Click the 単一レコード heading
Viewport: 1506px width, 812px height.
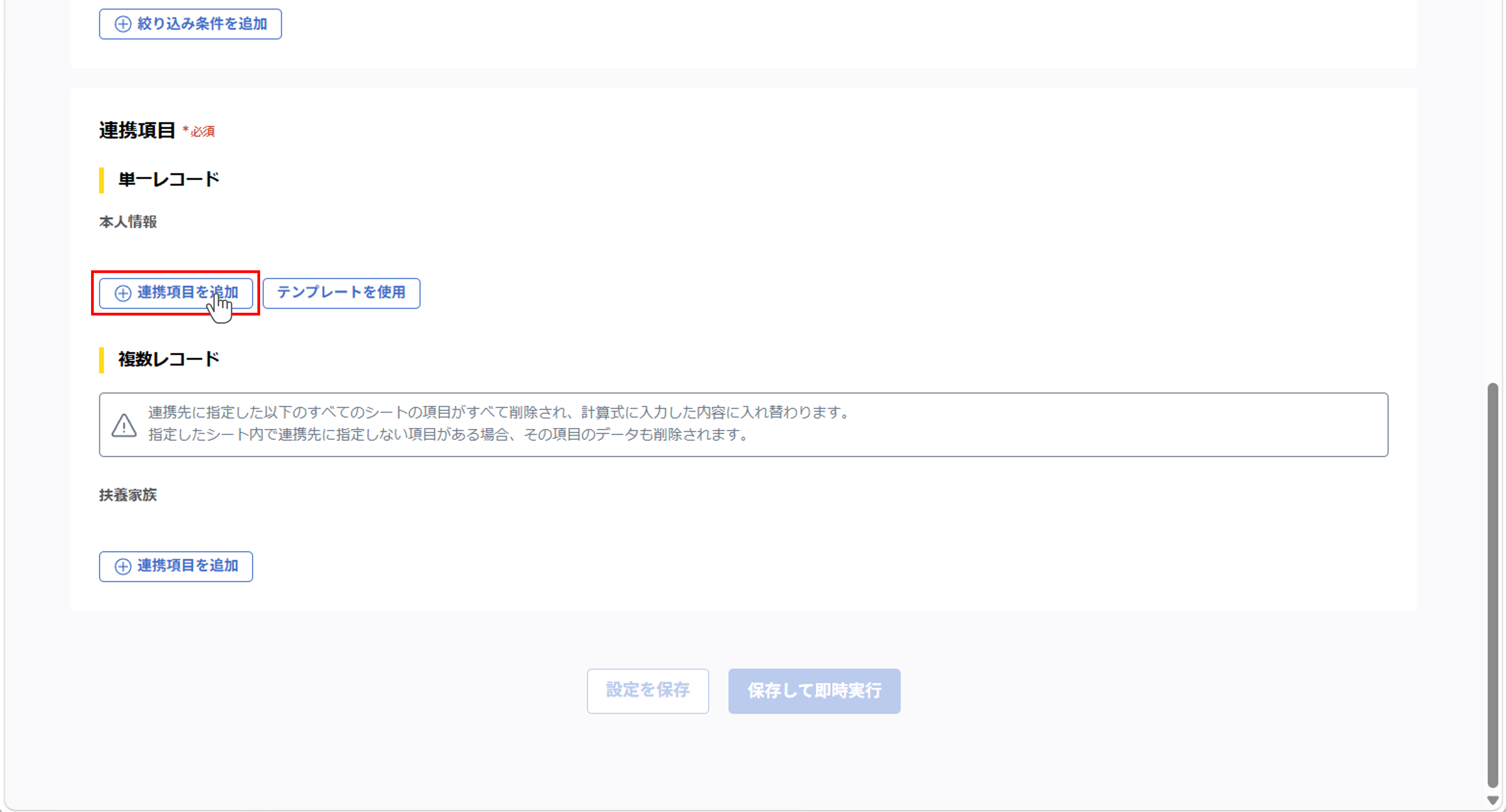(168, 179)
